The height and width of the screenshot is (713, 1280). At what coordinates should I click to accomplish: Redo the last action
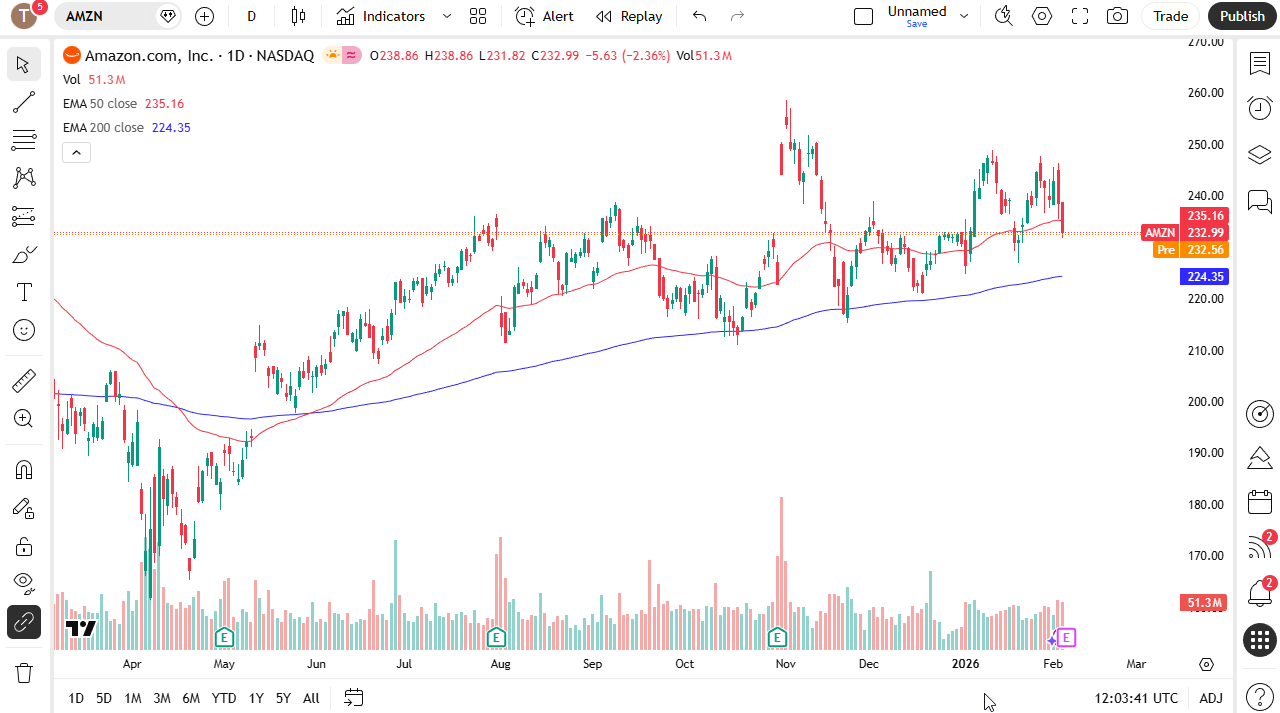[x=738, y=16]
